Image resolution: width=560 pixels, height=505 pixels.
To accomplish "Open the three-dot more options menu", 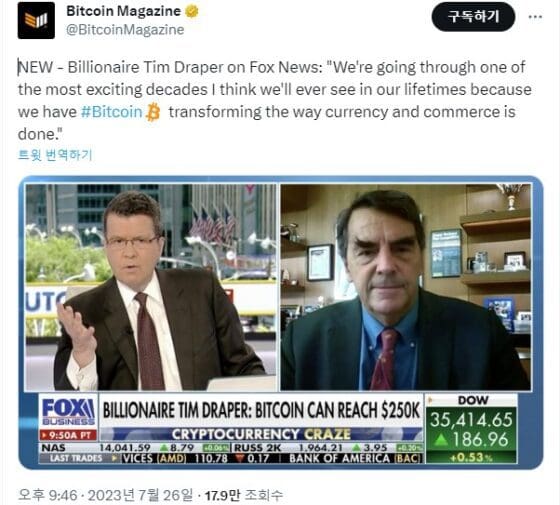I will pyautogui.click(x=535, y=17).
